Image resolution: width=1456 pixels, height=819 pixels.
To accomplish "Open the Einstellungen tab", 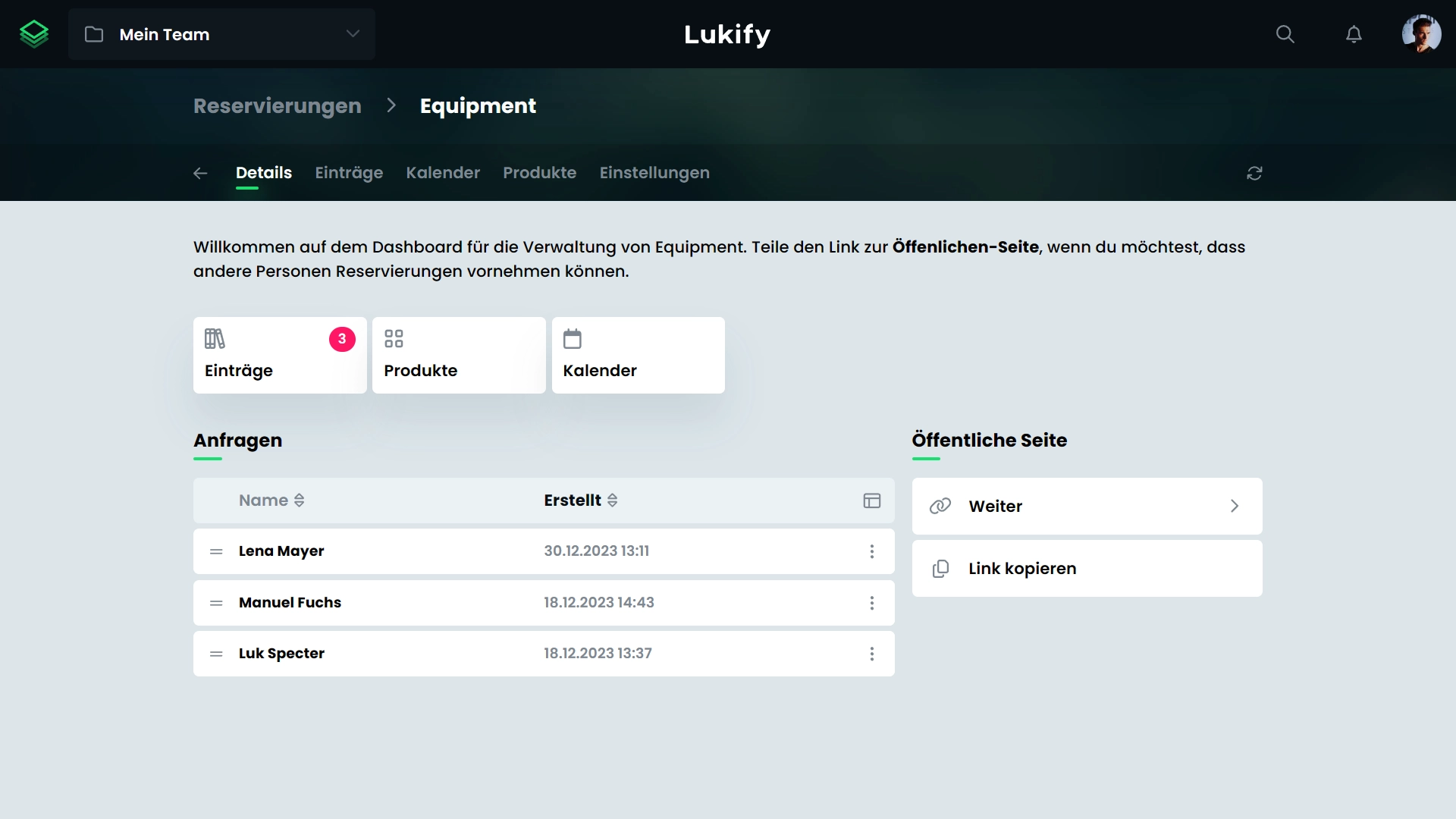I will point(654,173).
